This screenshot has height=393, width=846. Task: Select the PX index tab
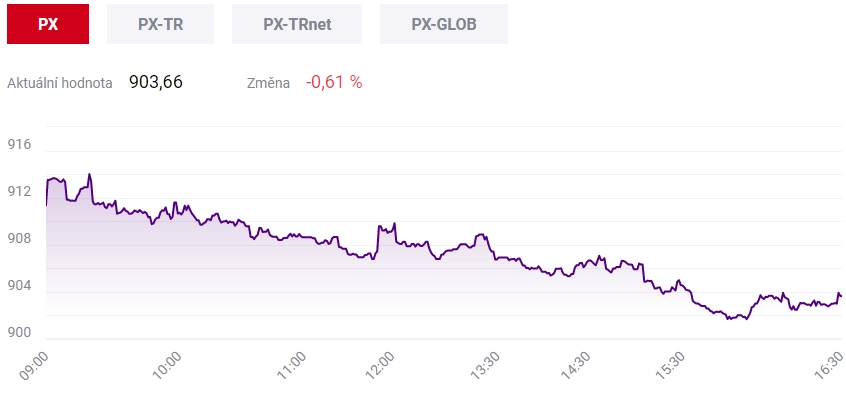click(48, 24)
